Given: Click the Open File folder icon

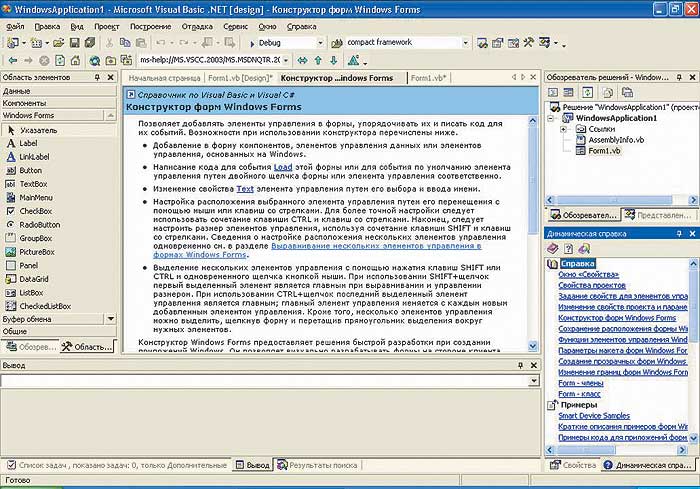Looking at the screenshot, I should pos(58,43).
